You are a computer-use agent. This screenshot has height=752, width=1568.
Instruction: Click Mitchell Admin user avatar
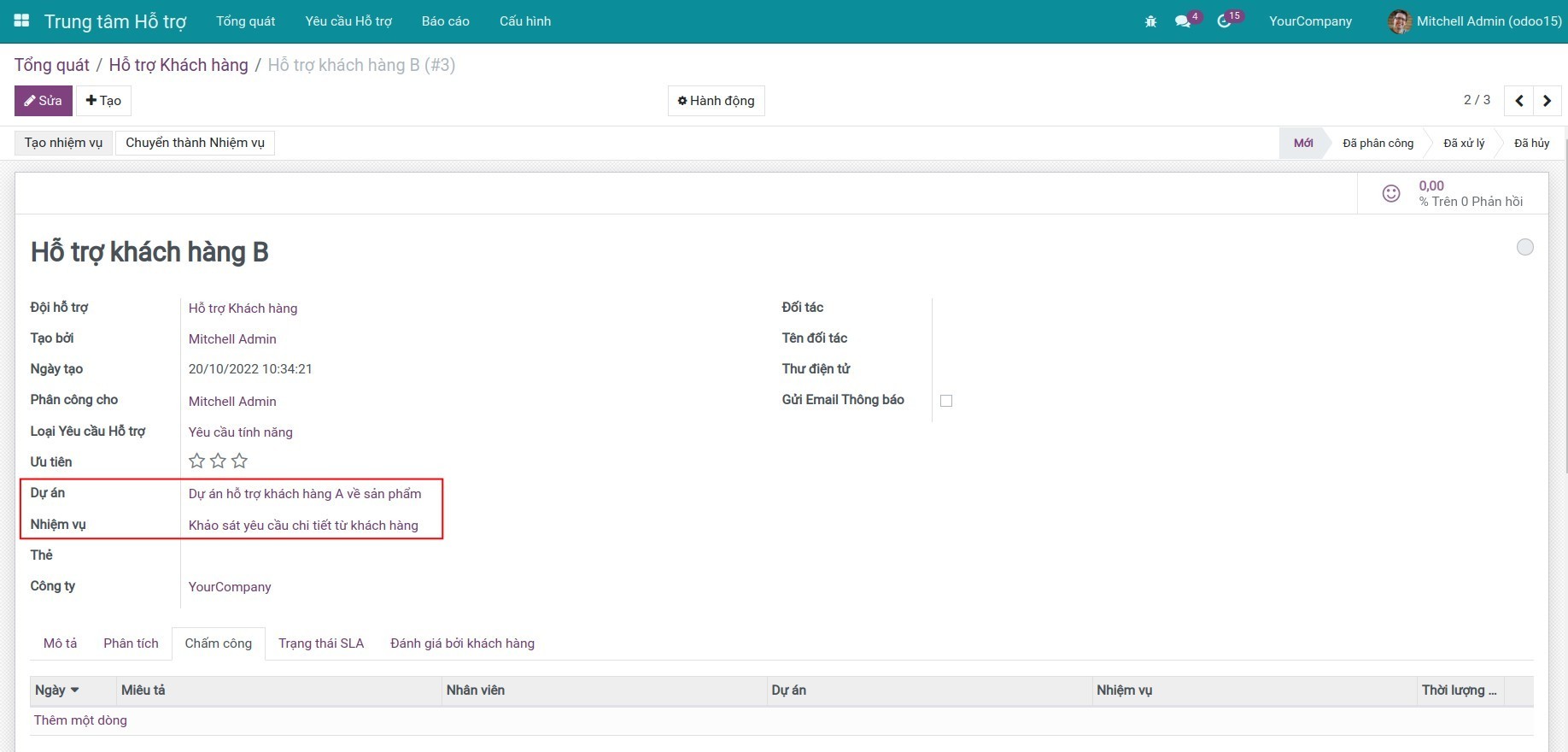click(1399, 21)
